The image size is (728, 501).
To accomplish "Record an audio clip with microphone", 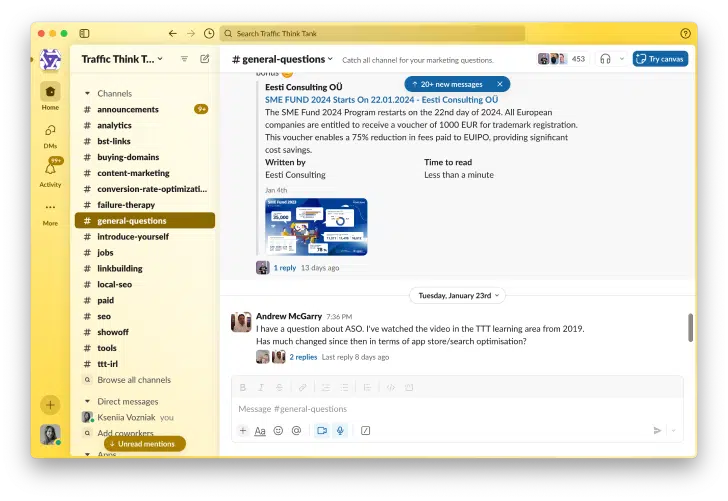I will pos(340,431).
